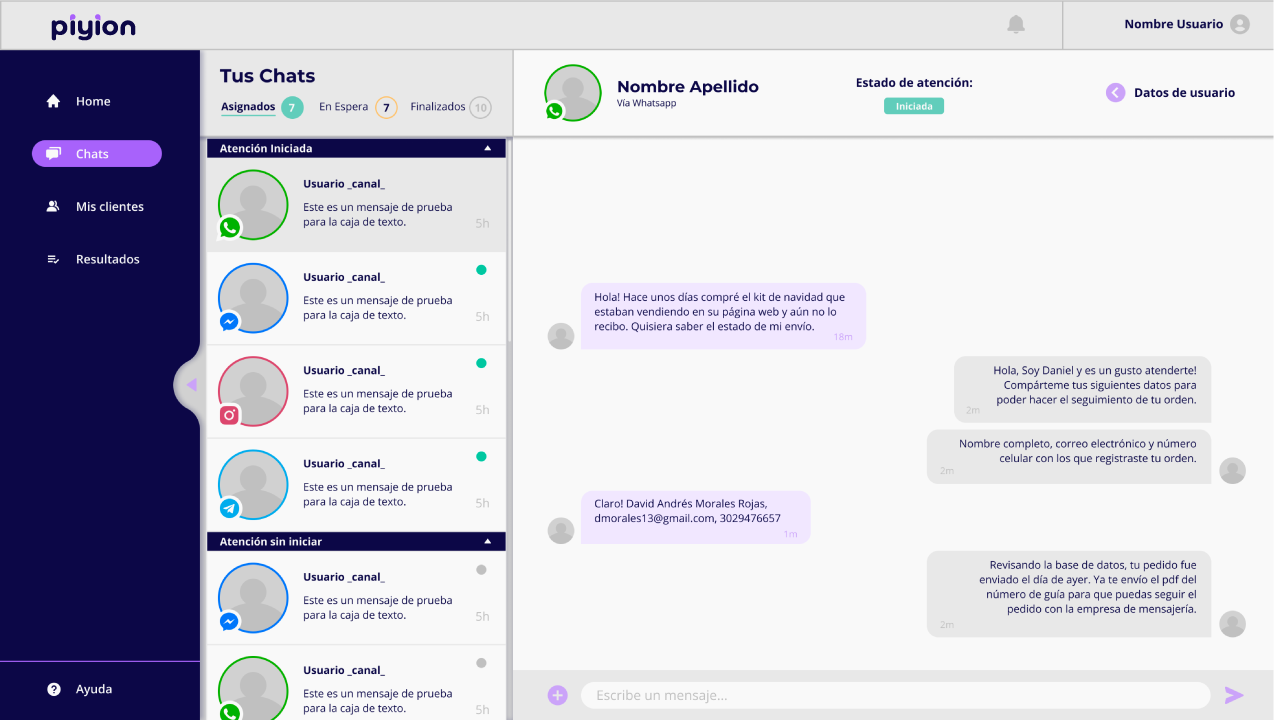
Task: Click Datos de usuario link
Action: [x=1184, y=93]
